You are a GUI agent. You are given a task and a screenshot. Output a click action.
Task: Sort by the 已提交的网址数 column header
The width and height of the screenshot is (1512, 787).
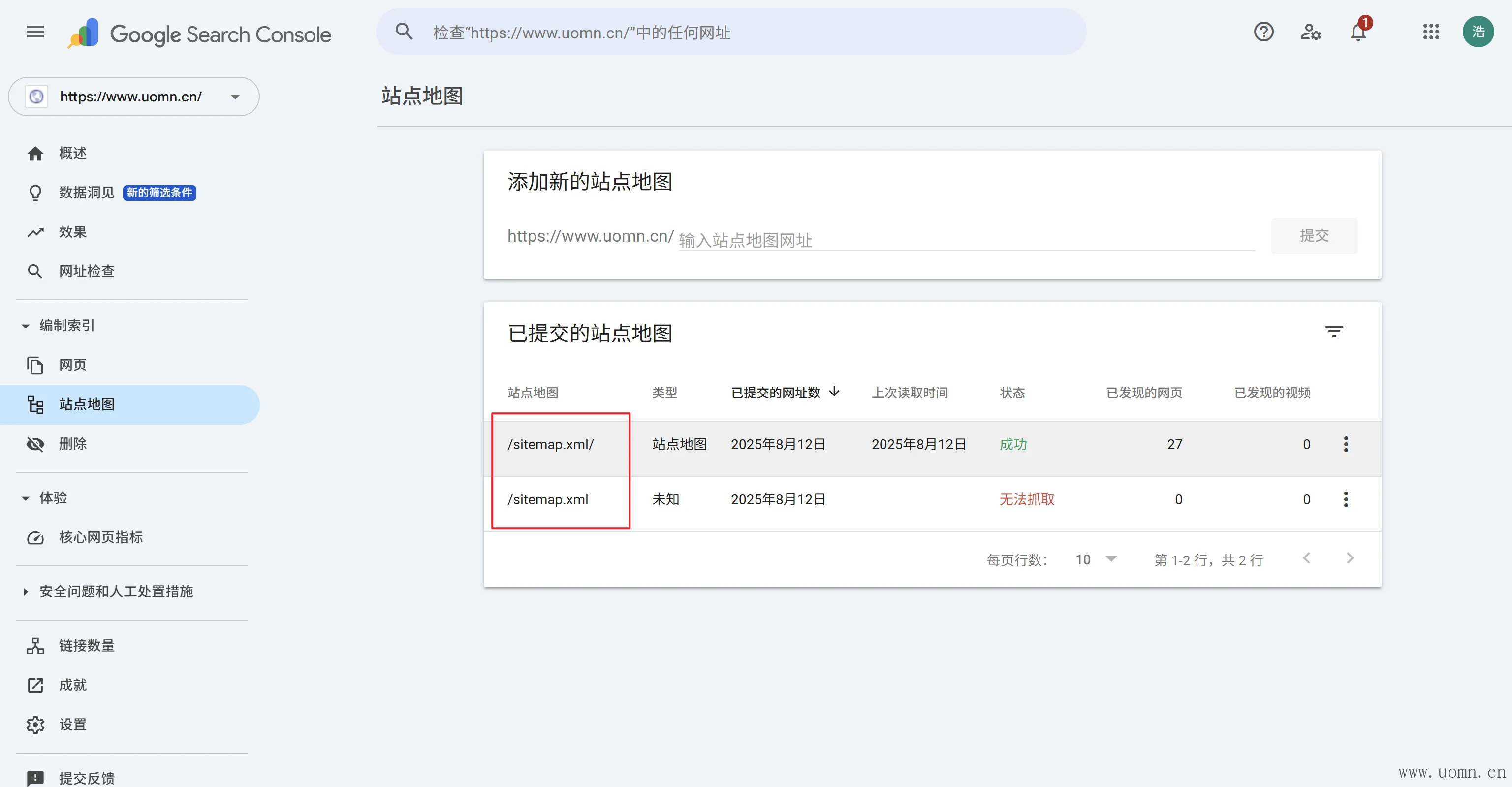pyautogui.click(x=775, y=393)
